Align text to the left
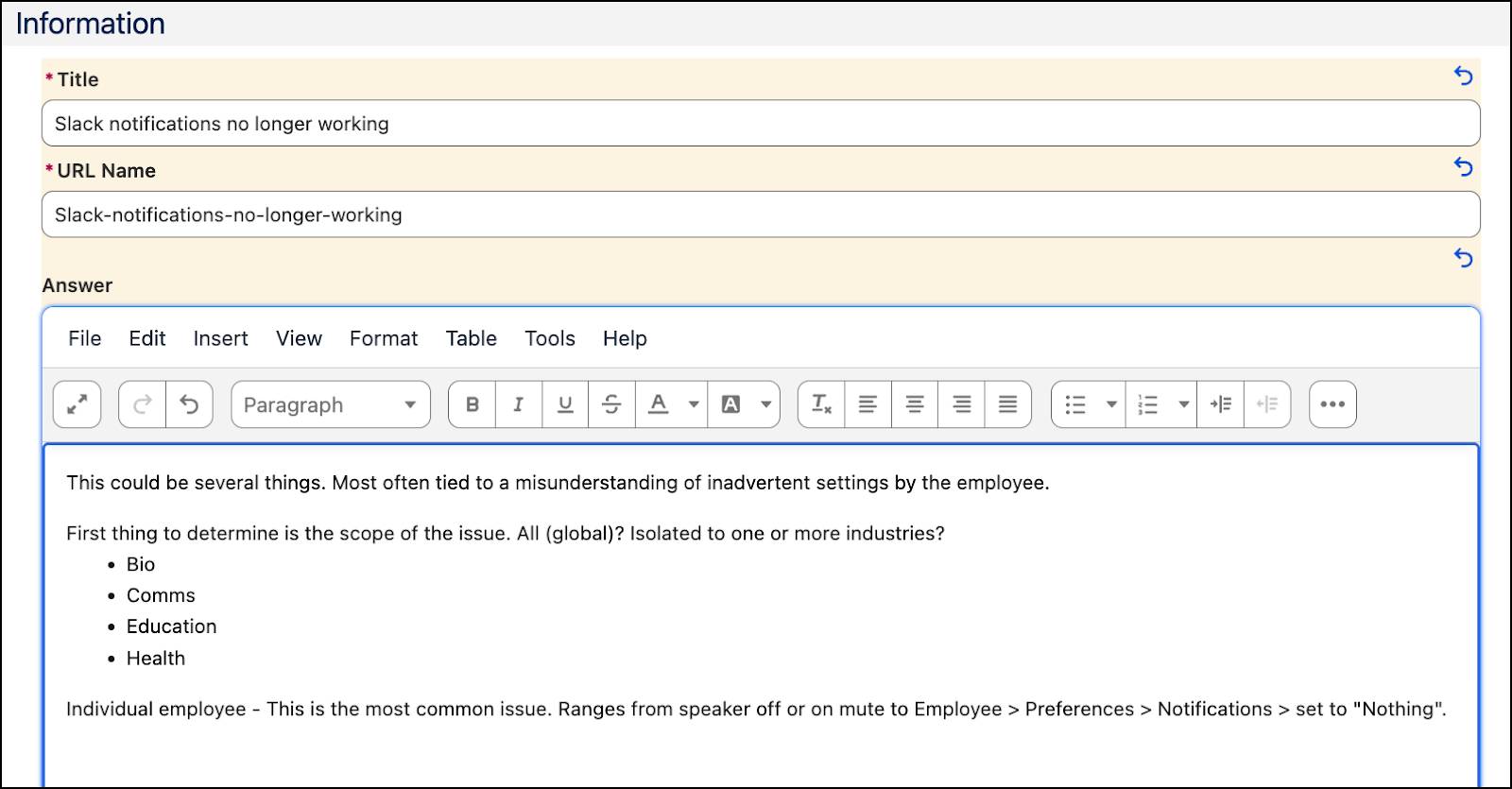The height and width of the screenshot is (789, 1512). (868, 404)
